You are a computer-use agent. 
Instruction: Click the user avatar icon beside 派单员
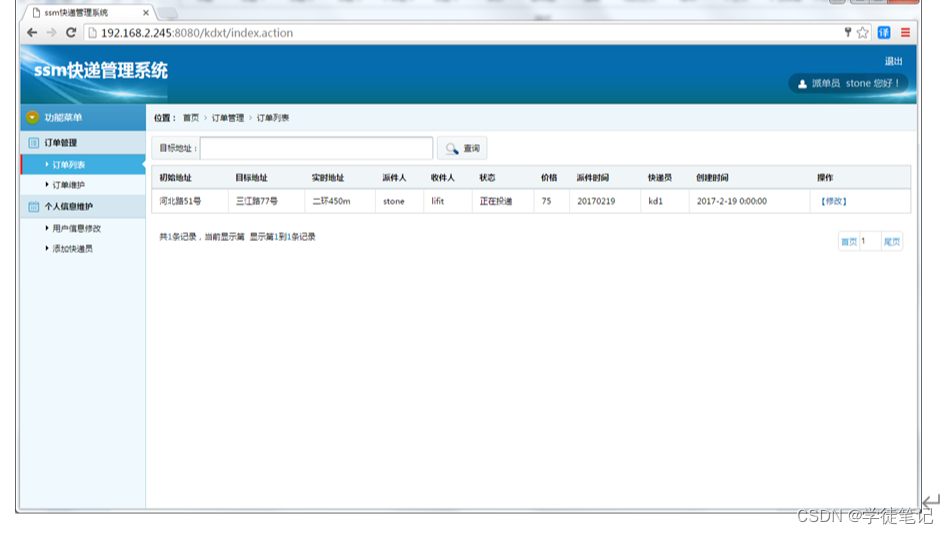[x=802, y=84]
